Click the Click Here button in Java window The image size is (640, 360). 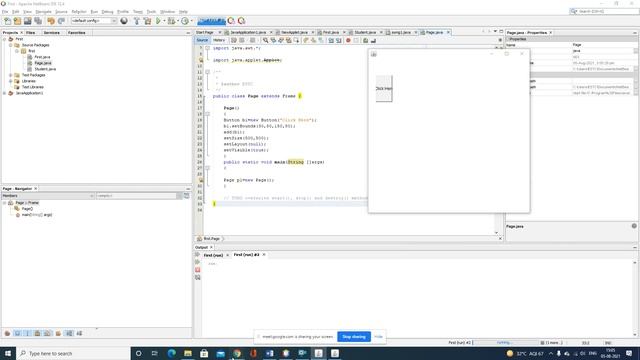coord(384,89)
